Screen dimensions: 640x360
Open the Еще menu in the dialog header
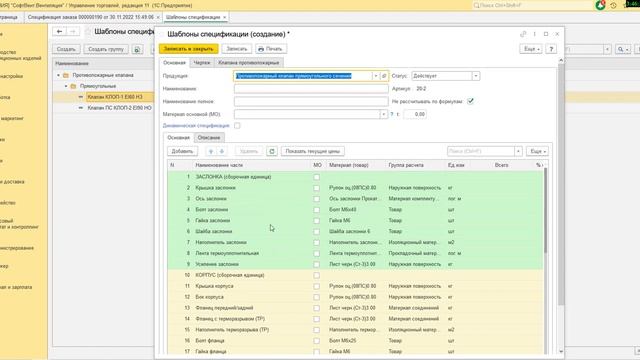click(531, 49)
